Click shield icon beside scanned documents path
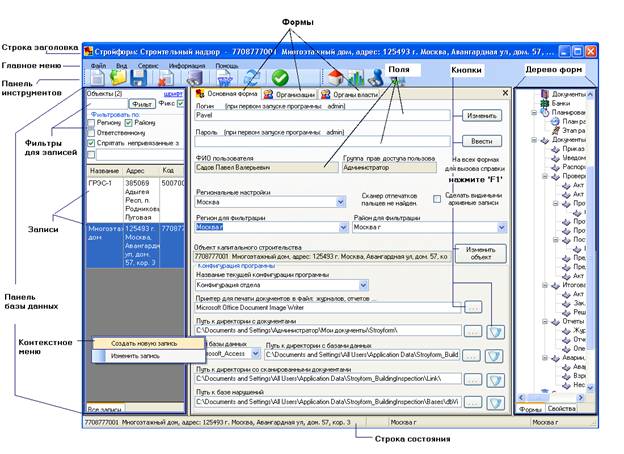 pyautogui.click(x=495, y=380)
